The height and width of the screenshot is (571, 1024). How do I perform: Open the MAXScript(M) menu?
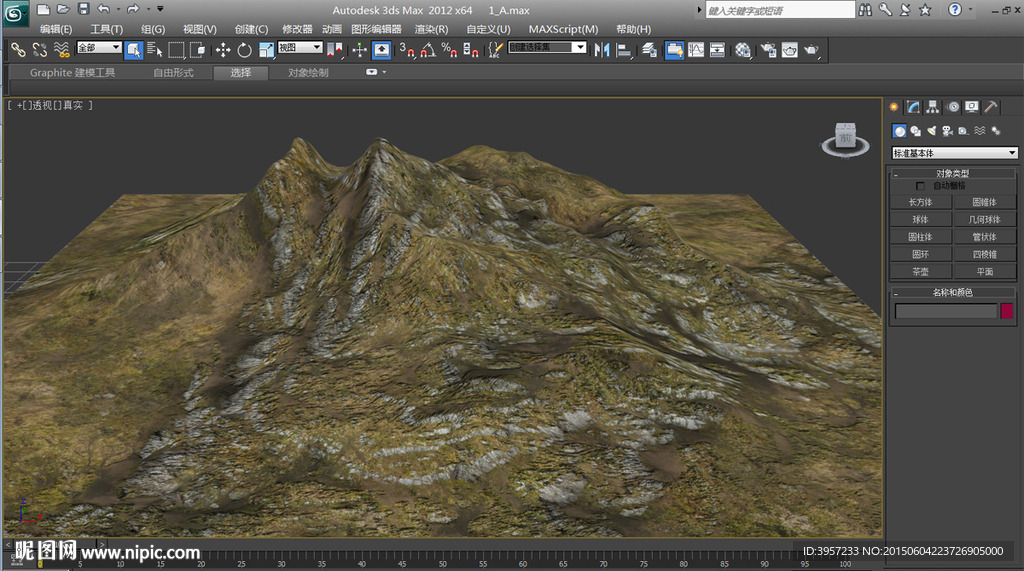tap(563, 29)
